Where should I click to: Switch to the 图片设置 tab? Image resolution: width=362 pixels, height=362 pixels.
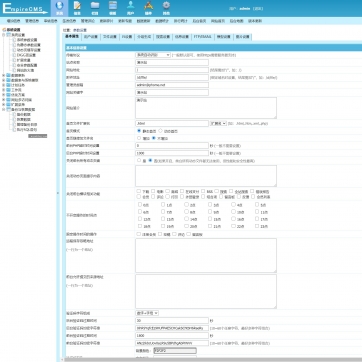[242, 37]
